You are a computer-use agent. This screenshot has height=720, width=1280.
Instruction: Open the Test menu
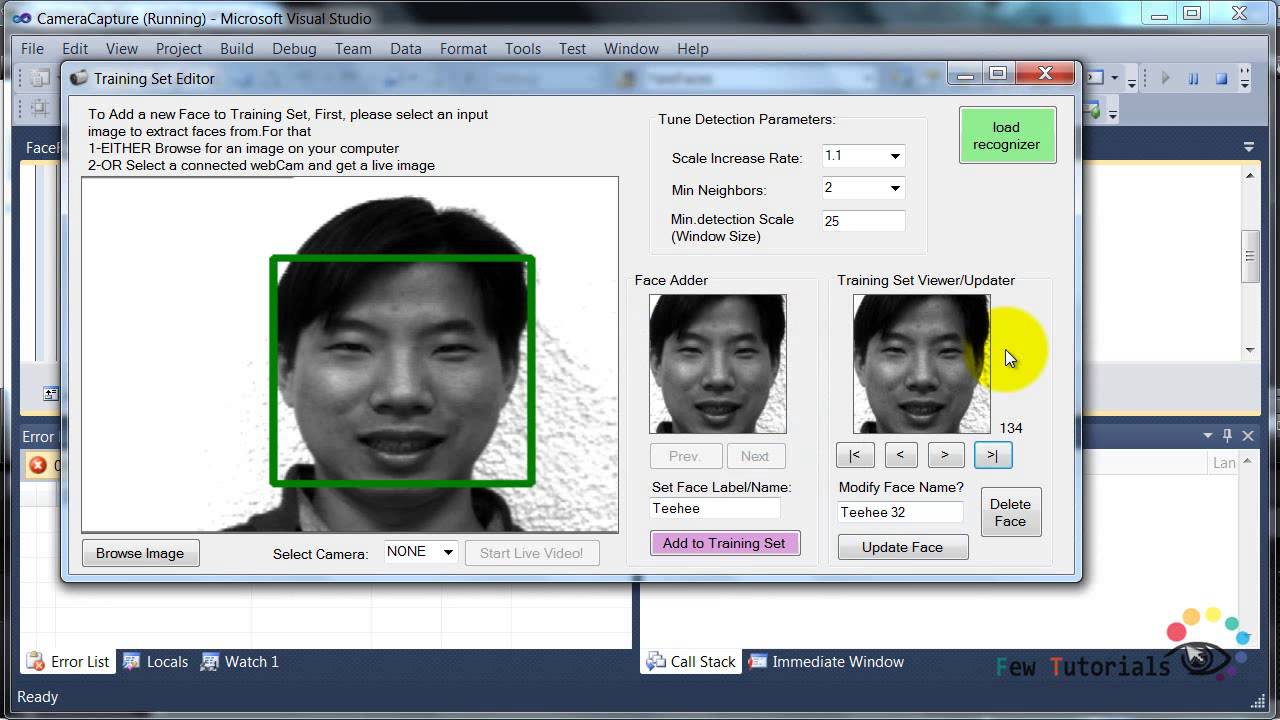coord(573,48)
